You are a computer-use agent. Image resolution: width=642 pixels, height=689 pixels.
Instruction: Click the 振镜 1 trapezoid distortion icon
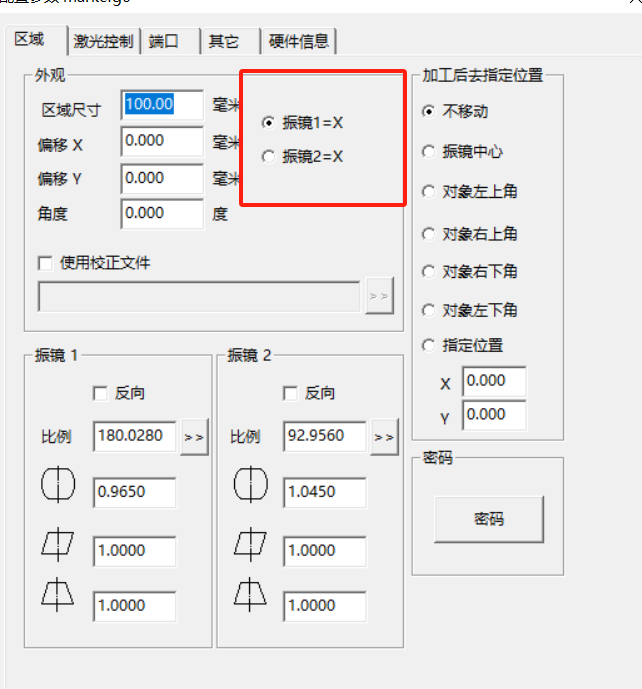(x=58, y=595)
